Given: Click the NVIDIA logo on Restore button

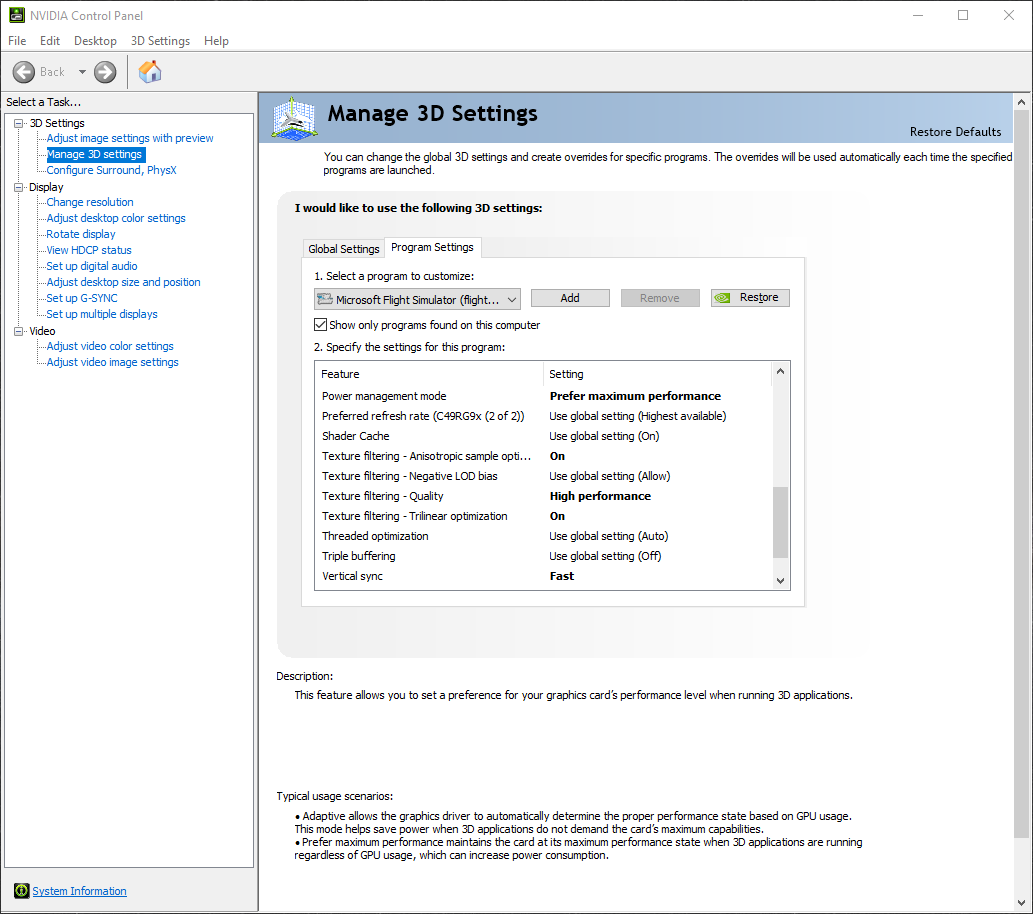Looking at the screenshot, I should tap(723, 298).
